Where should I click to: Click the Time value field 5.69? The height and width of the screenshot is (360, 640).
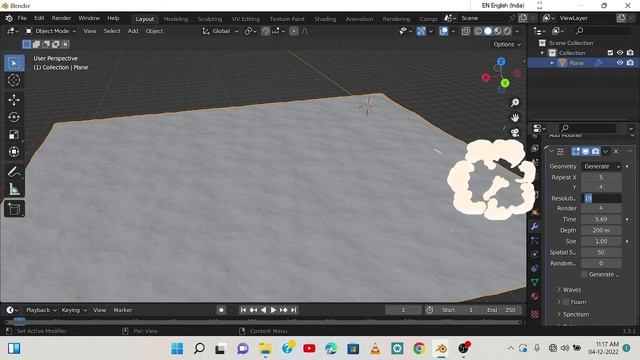tap(601, 219)
